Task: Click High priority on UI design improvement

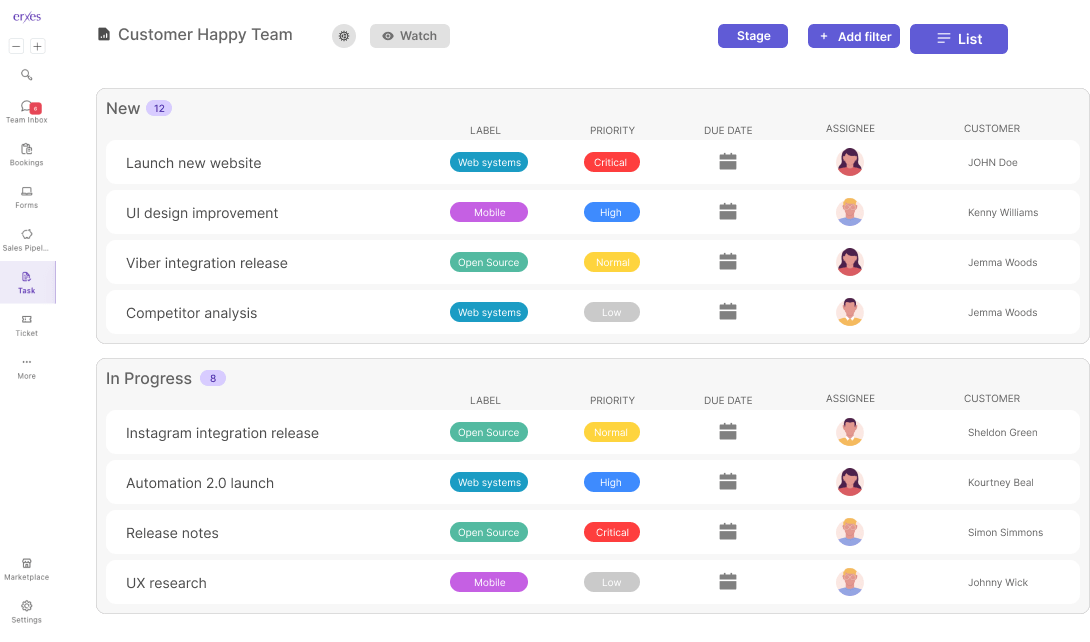Action: (x=612, y=212)
